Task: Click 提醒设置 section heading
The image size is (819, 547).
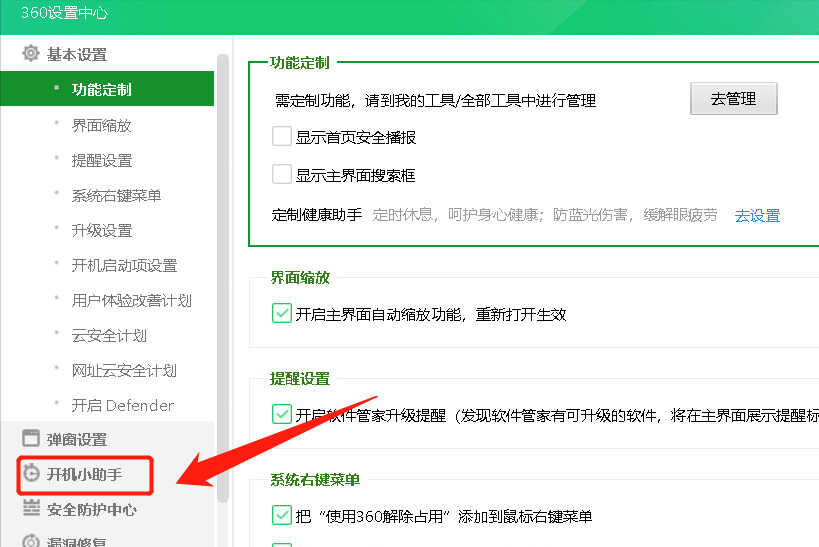Action: 300,378
